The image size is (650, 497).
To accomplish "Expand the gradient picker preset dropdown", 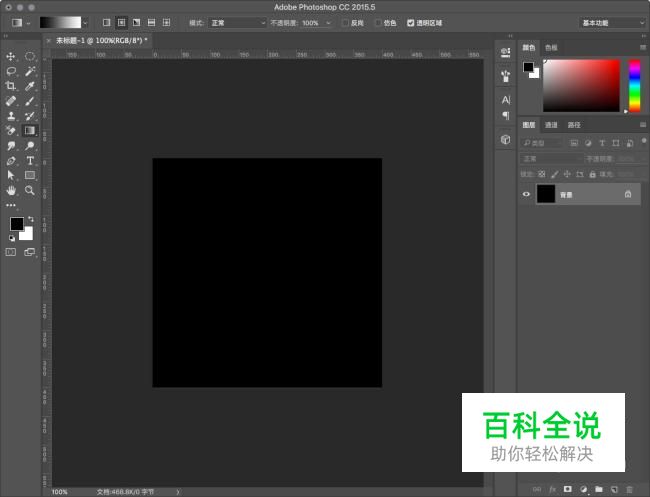I will 84,22.
